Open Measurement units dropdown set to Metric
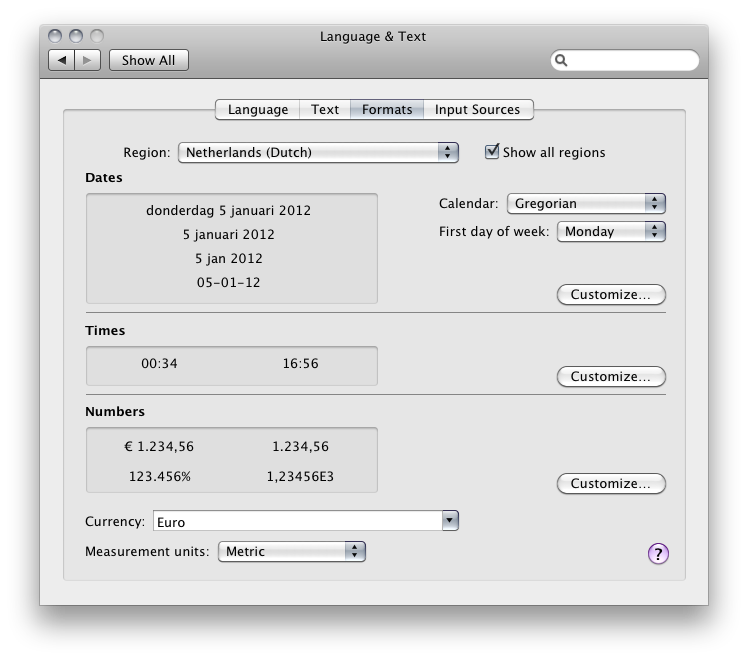The width and height of the screenshot is (748, 660). tap(291, 552)
